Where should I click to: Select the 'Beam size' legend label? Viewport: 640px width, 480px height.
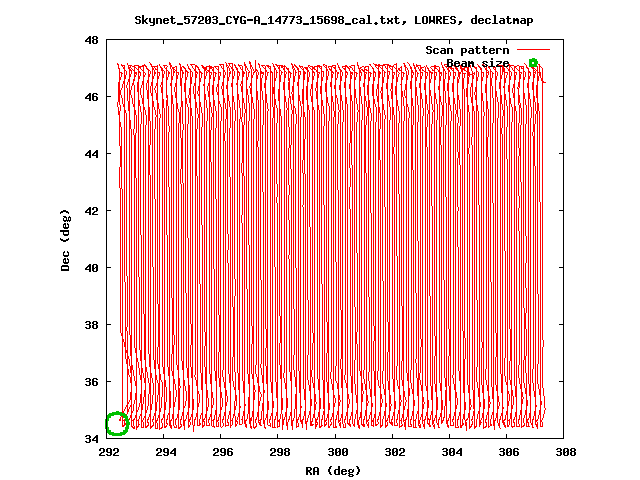(478, 63)
